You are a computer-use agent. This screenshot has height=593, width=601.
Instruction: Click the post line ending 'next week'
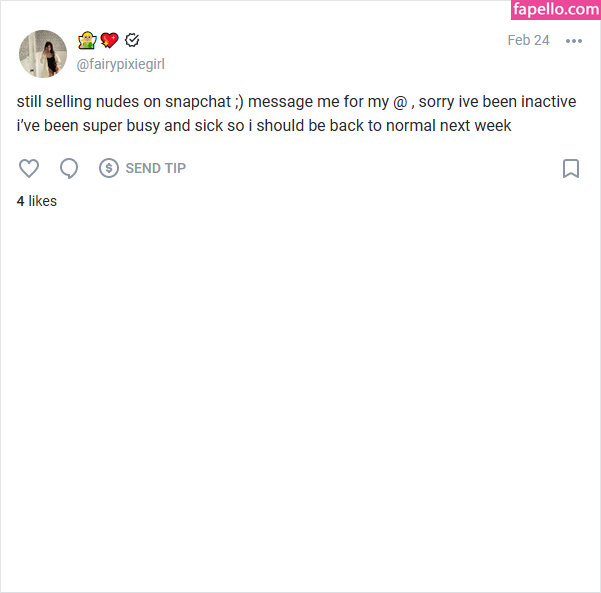tap(264, 126)
